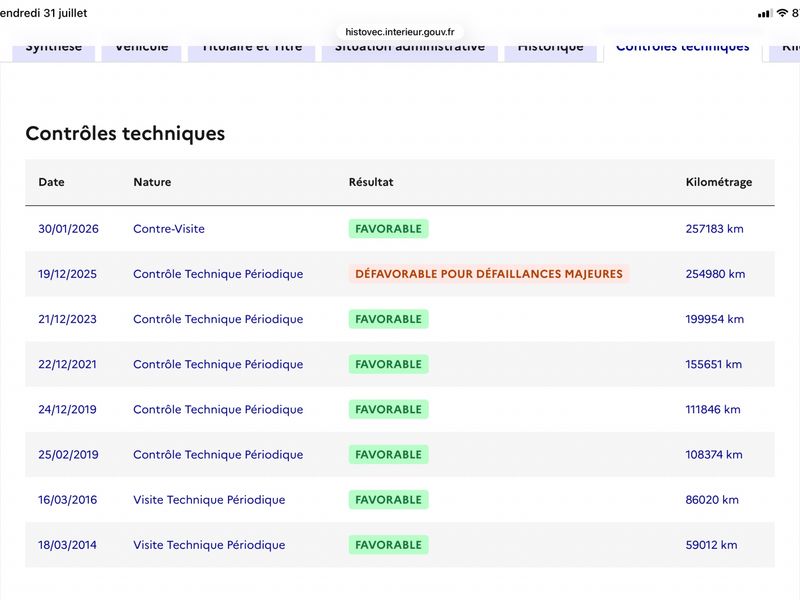Select the 155651 km mileage

pyautogui.click(x=713, y=364)
